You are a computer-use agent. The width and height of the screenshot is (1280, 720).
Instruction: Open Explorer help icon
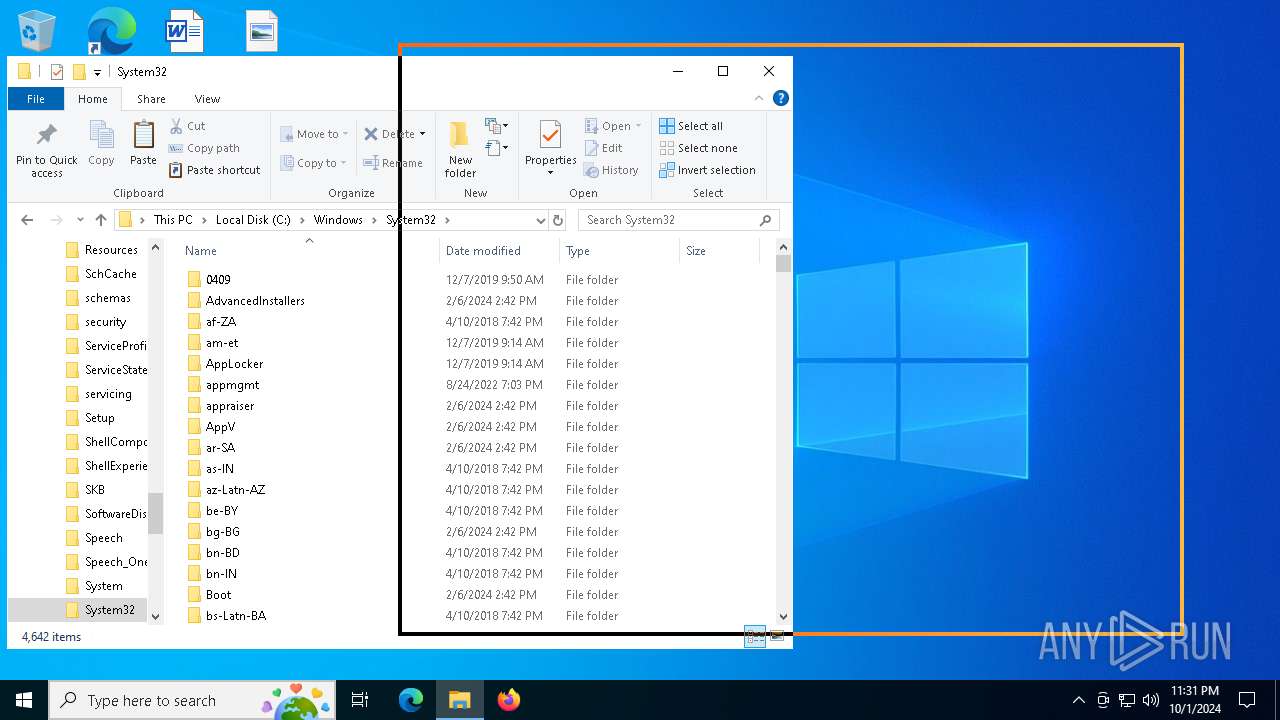pos(781,98)
